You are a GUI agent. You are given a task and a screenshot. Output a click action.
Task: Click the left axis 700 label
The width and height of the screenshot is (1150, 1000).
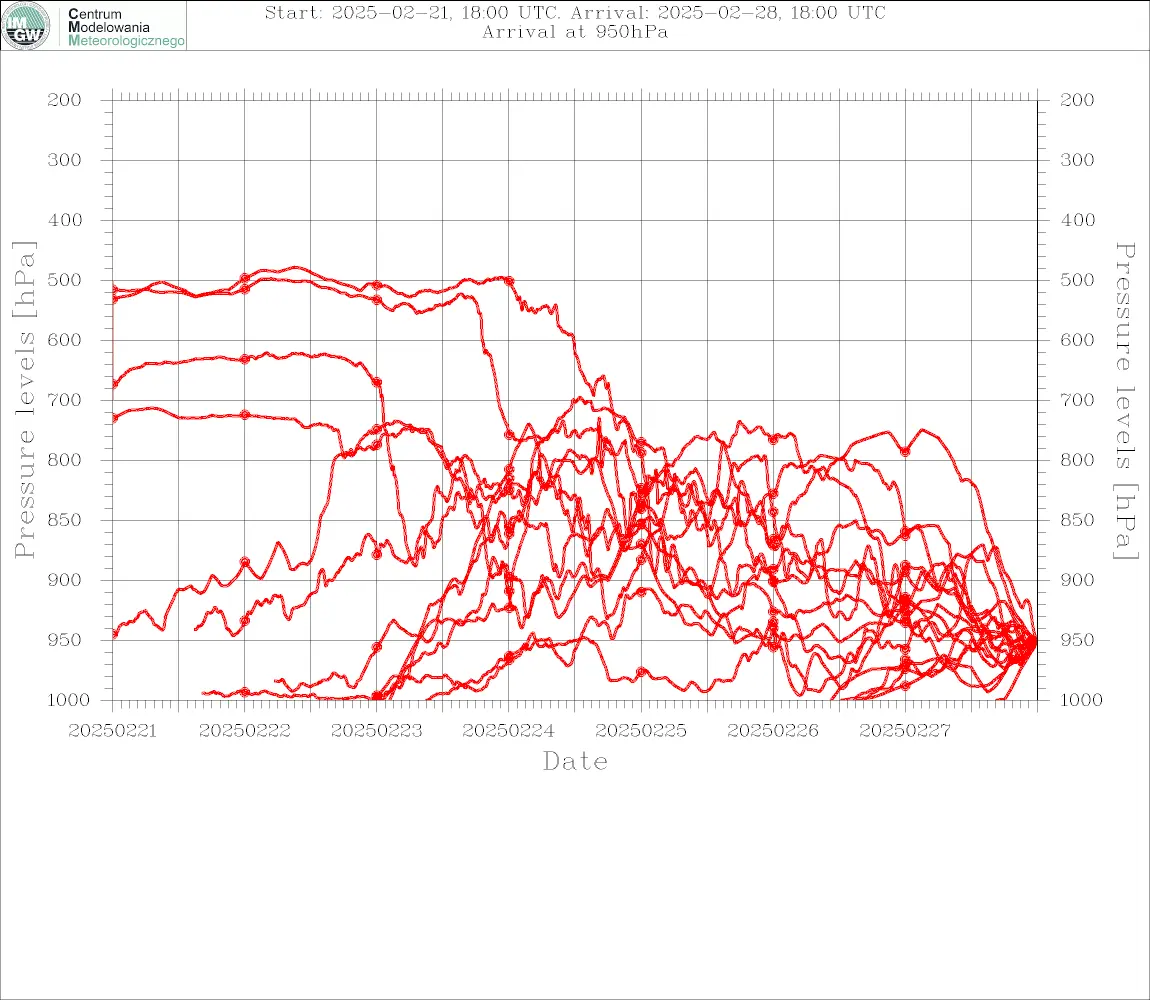(65, 401)
